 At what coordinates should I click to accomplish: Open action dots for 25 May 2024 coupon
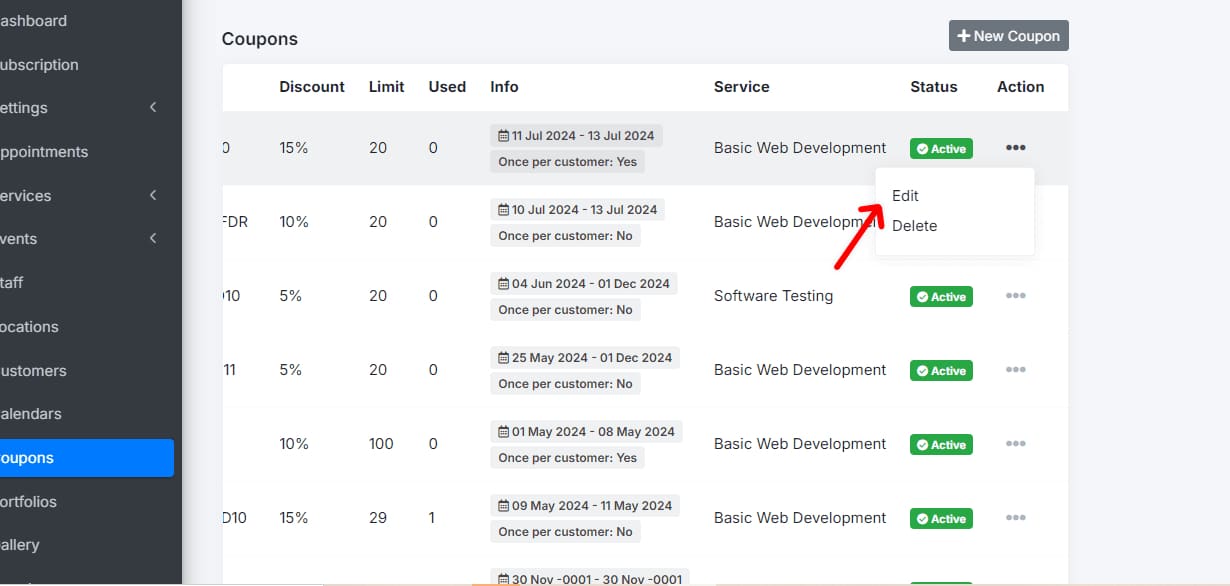tap(1015, 370)
